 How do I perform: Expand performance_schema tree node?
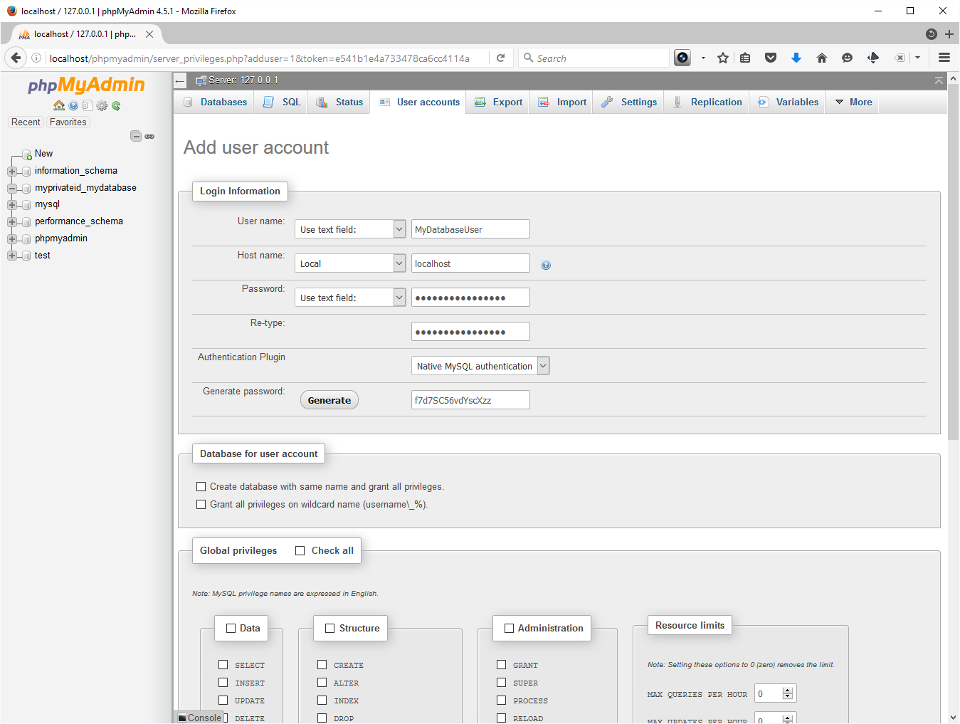coord(12,222)
